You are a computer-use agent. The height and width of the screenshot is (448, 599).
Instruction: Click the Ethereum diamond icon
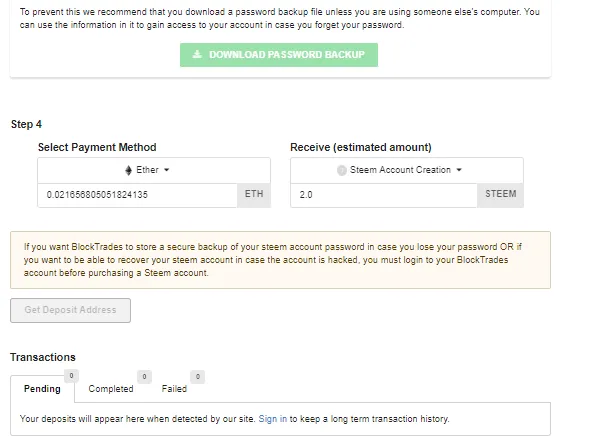(129, 170)
